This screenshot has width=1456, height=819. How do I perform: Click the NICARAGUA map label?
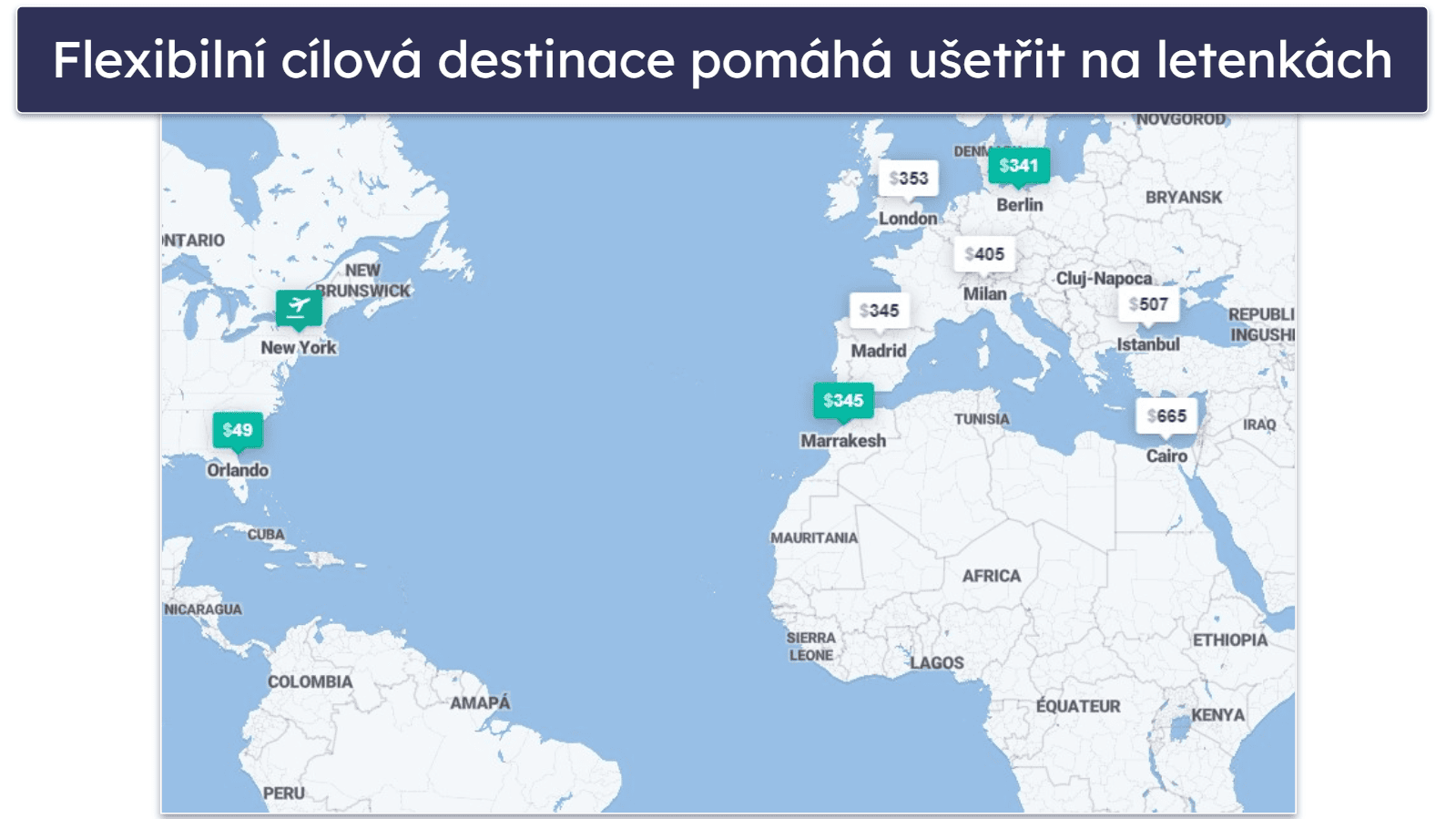click(x=203, y=609)
